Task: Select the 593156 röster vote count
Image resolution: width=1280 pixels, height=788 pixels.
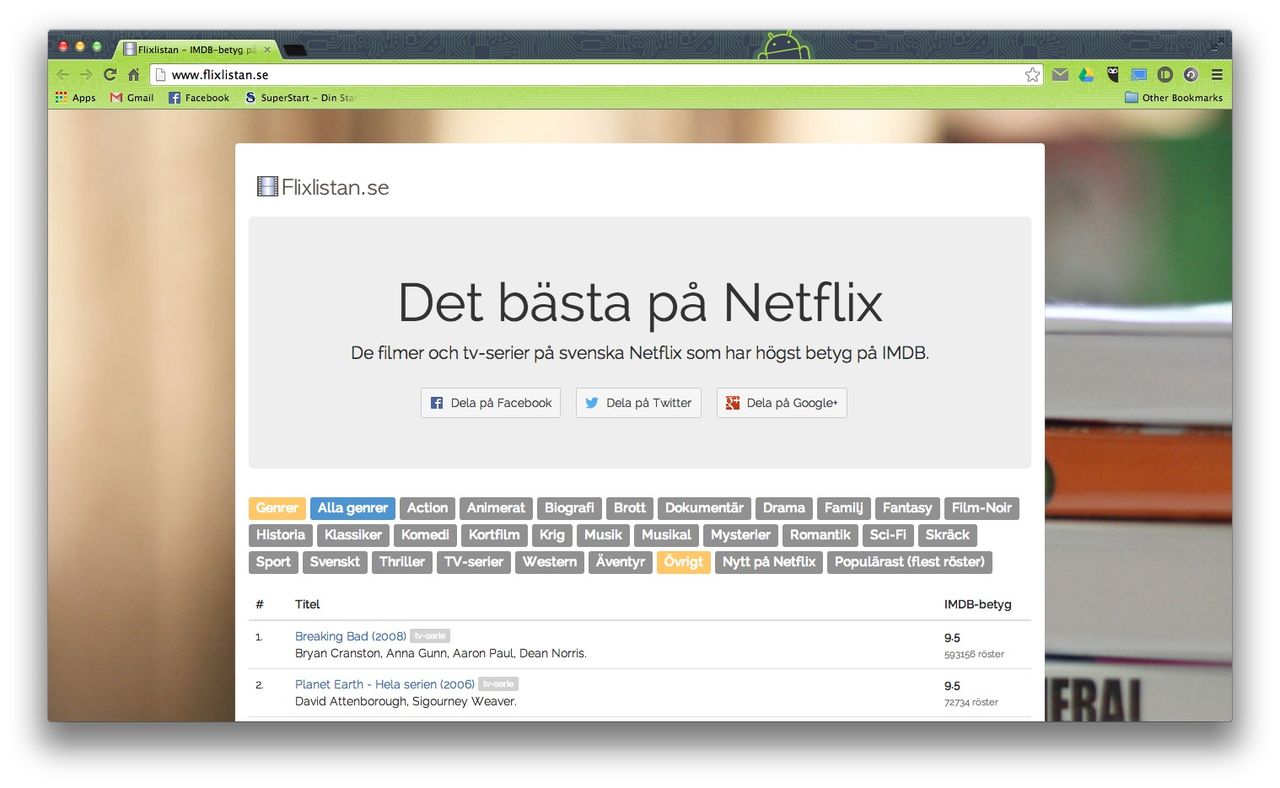Action: coord(974,655)
